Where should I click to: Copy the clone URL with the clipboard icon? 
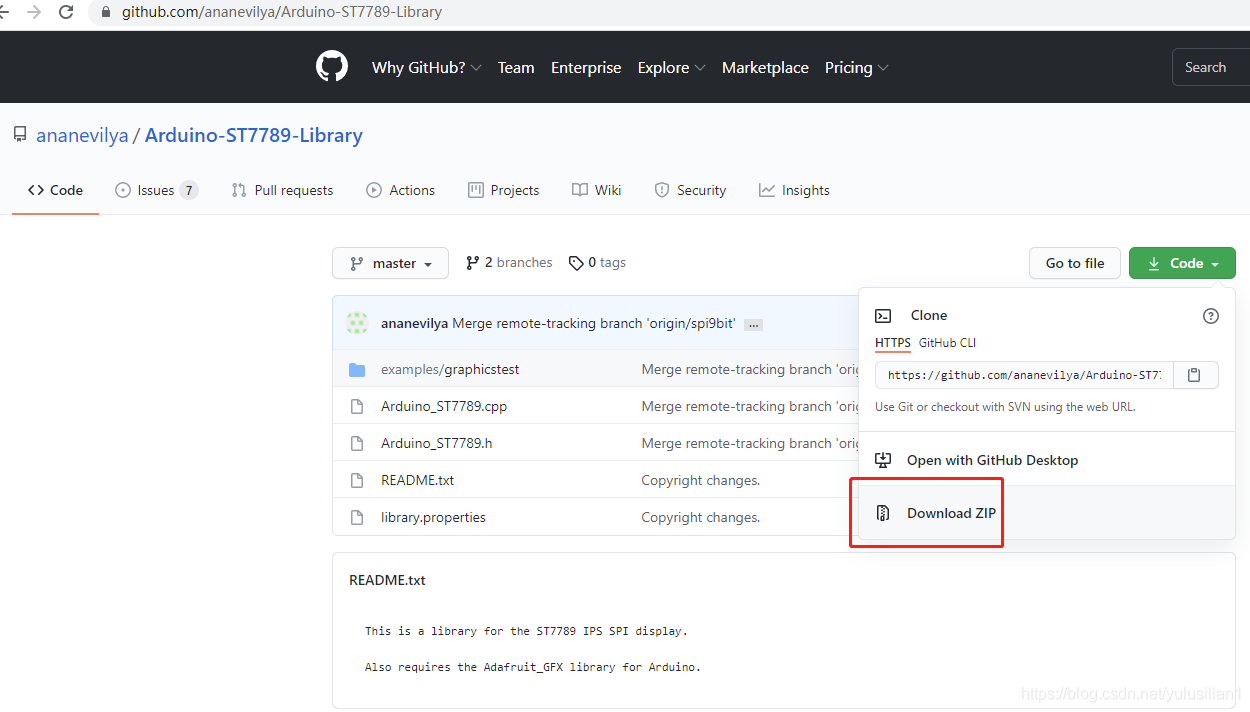[x=1194, y=375]
